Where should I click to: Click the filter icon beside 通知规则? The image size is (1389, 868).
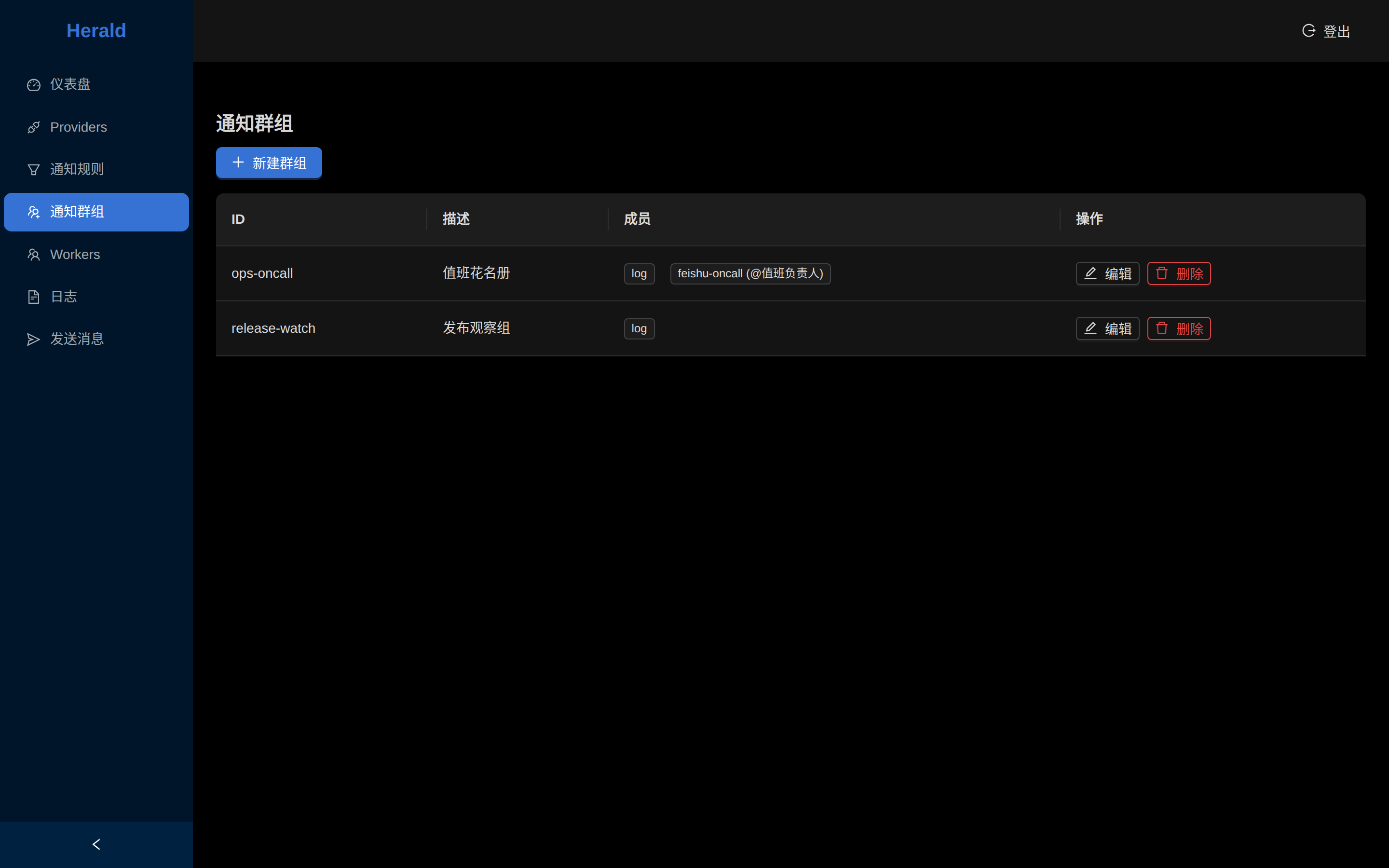34,170
